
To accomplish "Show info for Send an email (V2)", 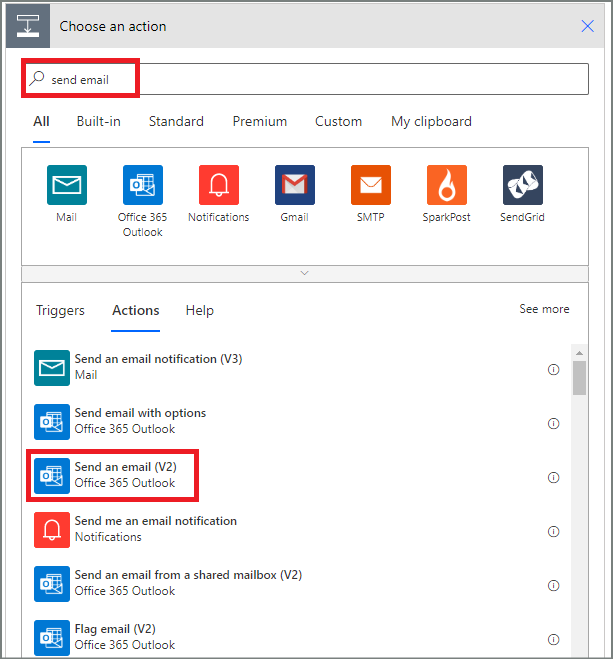I will click(553, 477).
